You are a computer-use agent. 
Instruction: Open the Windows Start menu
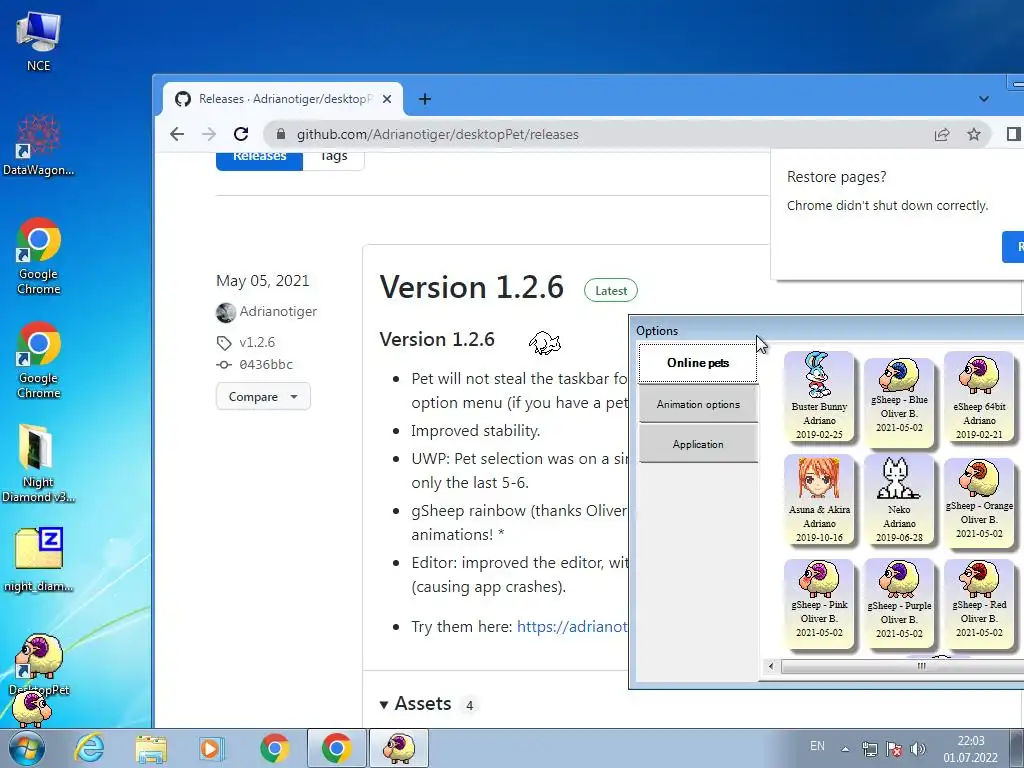27,748
